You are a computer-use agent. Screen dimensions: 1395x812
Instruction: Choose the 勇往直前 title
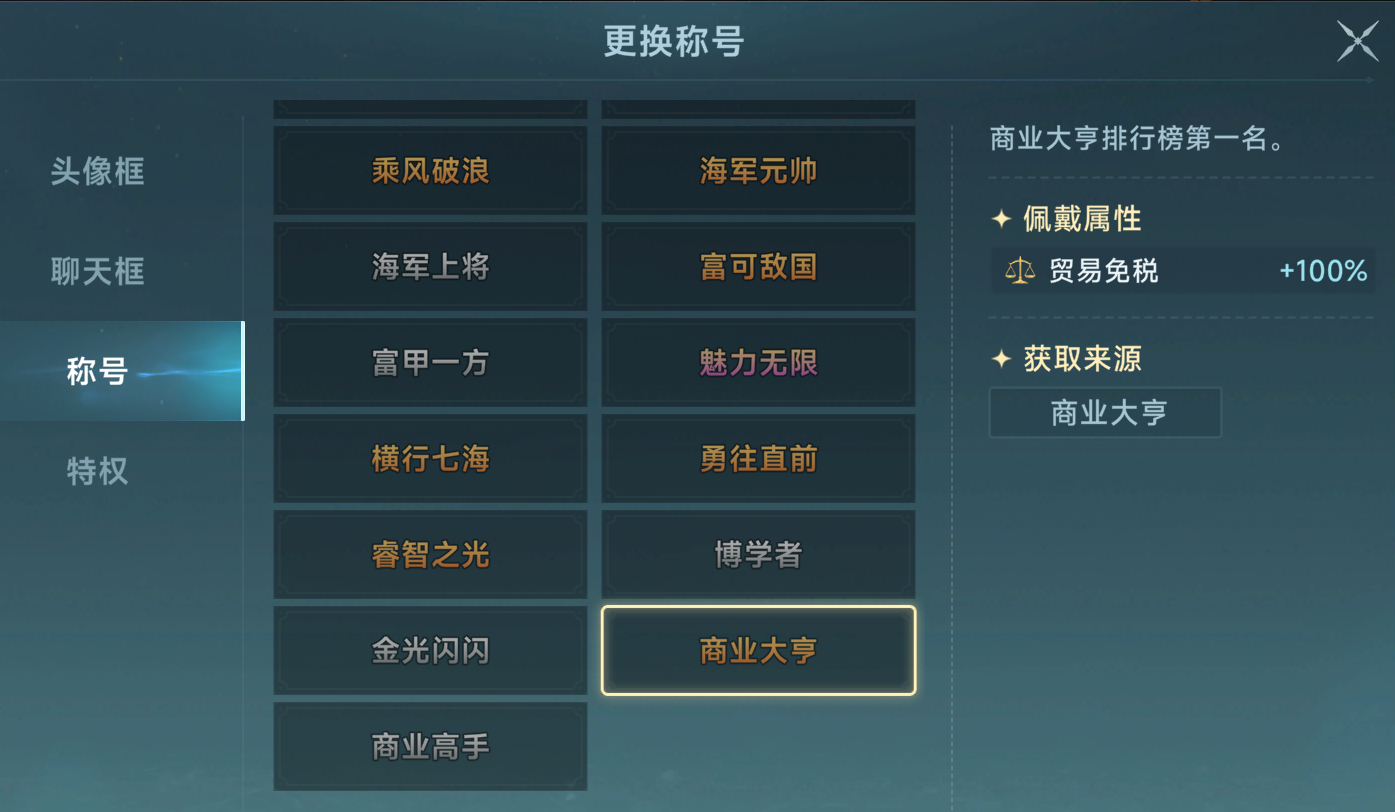pyautogui.click(x=758, y=459)
